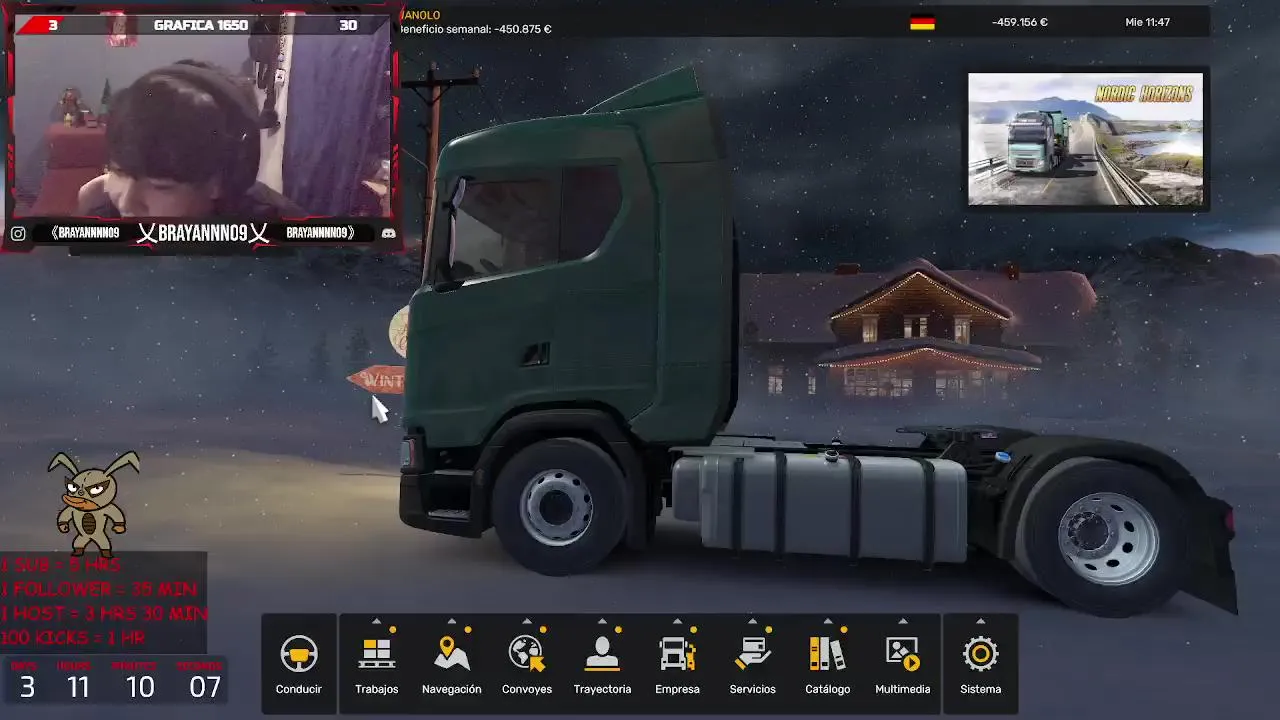Click the countdown hours value 11
Viewport: 1280px width, 720px height.
tap(78, 687)
